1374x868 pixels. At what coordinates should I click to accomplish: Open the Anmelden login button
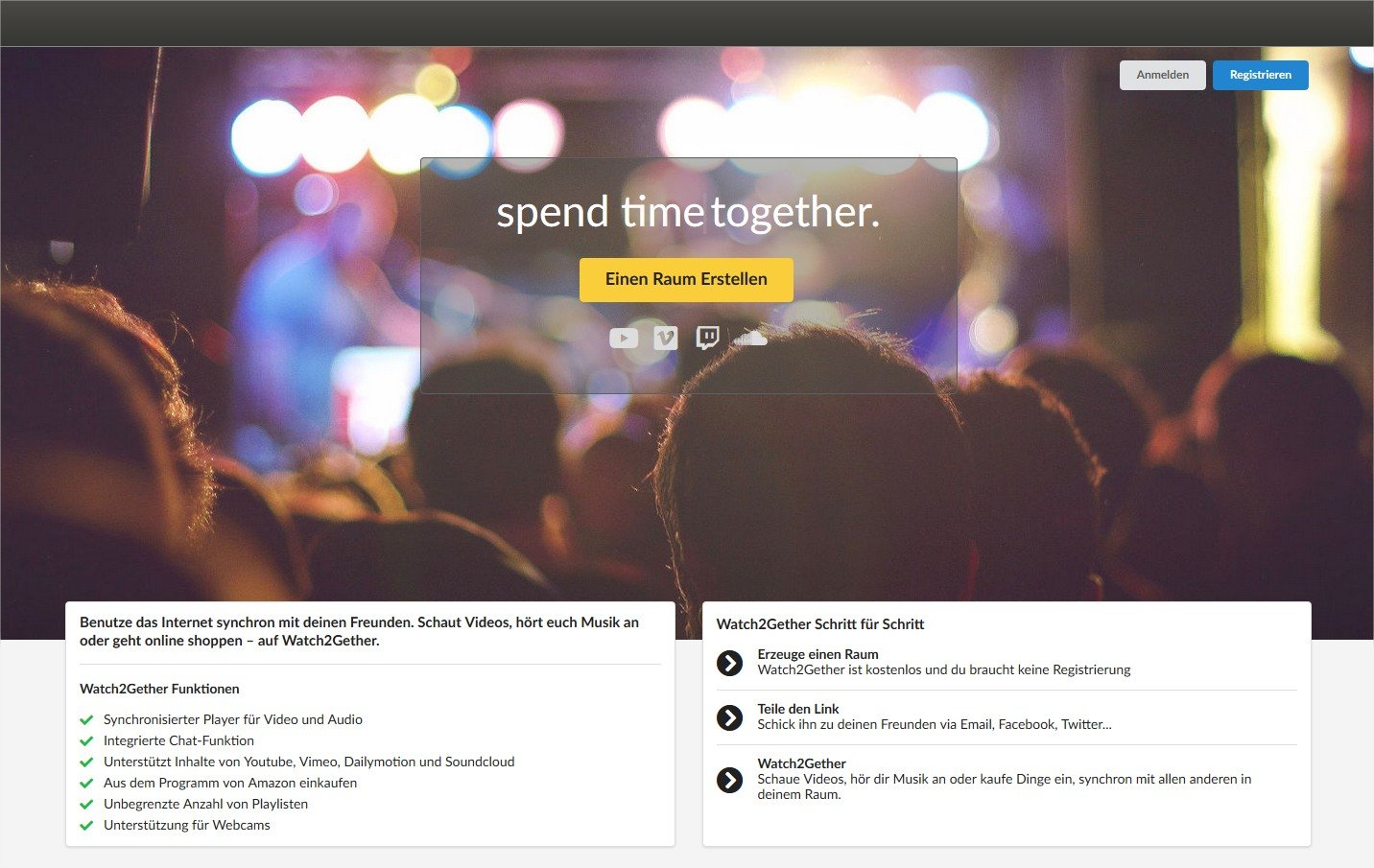pyautogui.click(x=1163, y=75)
